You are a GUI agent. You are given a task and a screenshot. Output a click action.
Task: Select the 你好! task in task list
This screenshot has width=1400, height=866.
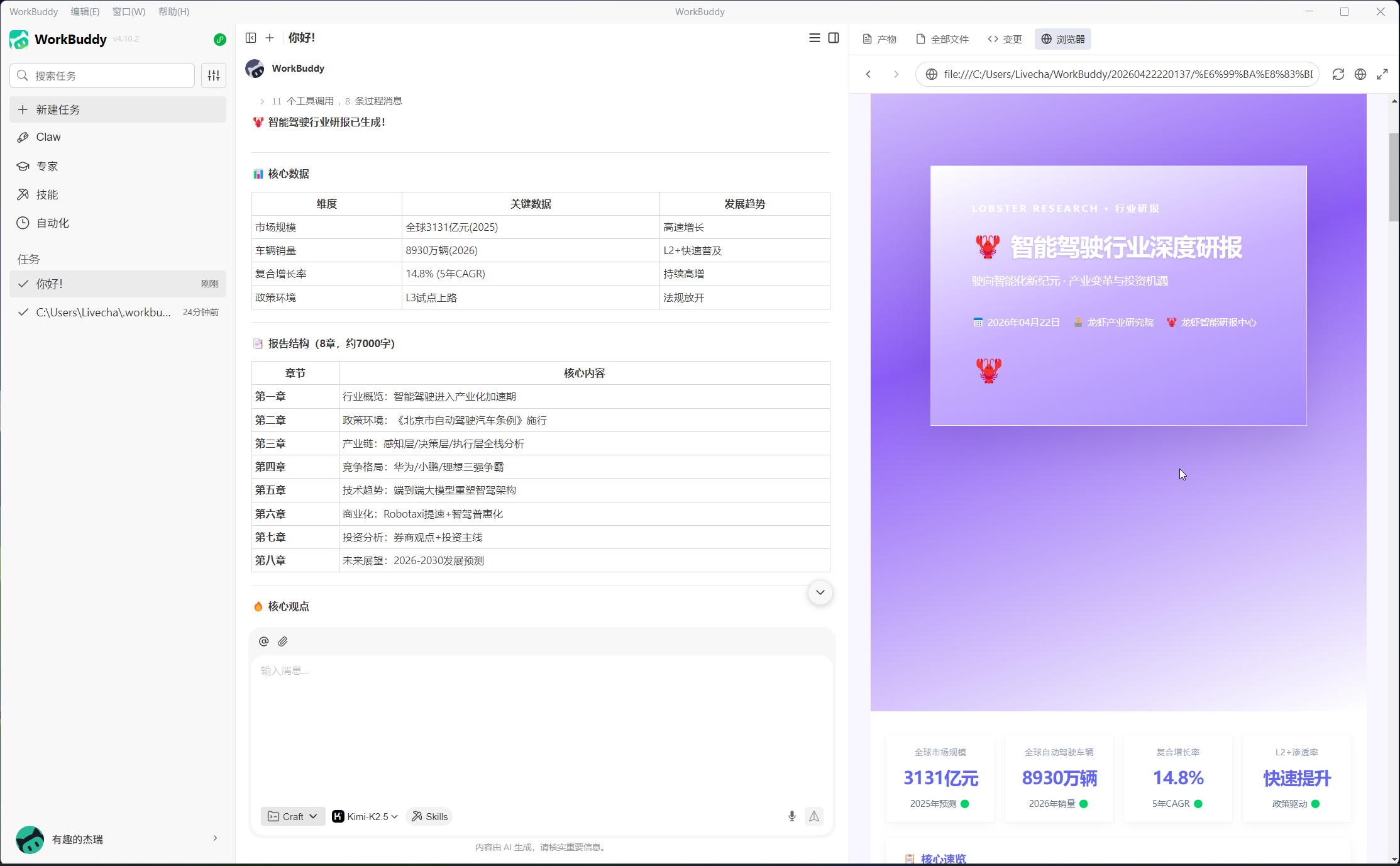click(118, 284)
